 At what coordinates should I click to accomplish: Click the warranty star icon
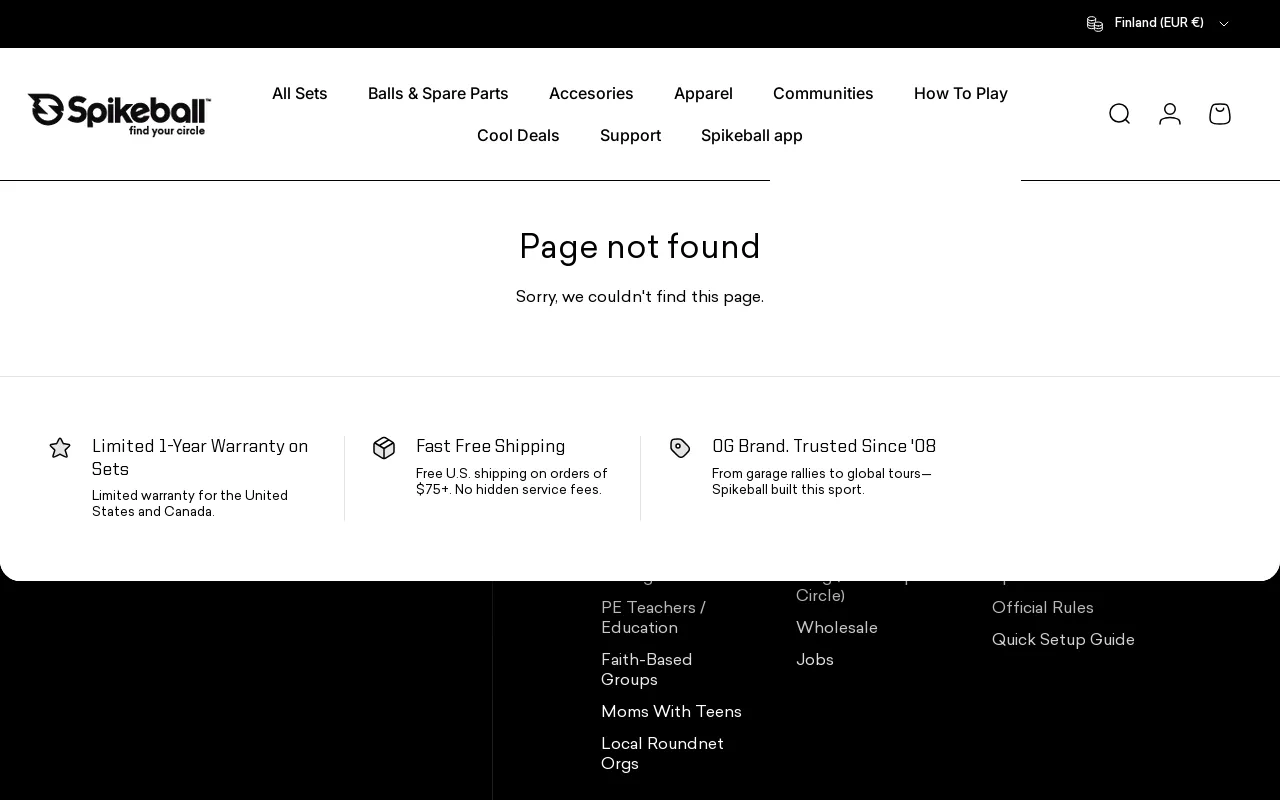(60, 448)
